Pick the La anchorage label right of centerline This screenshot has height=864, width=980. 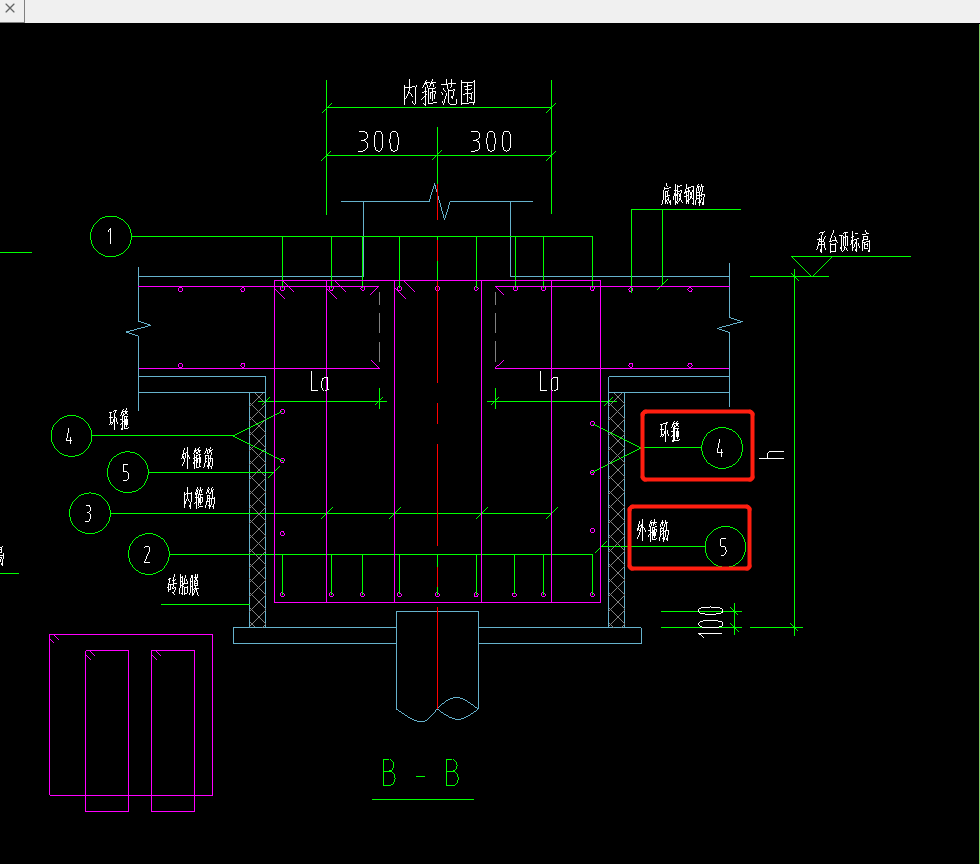click(549, 381)
